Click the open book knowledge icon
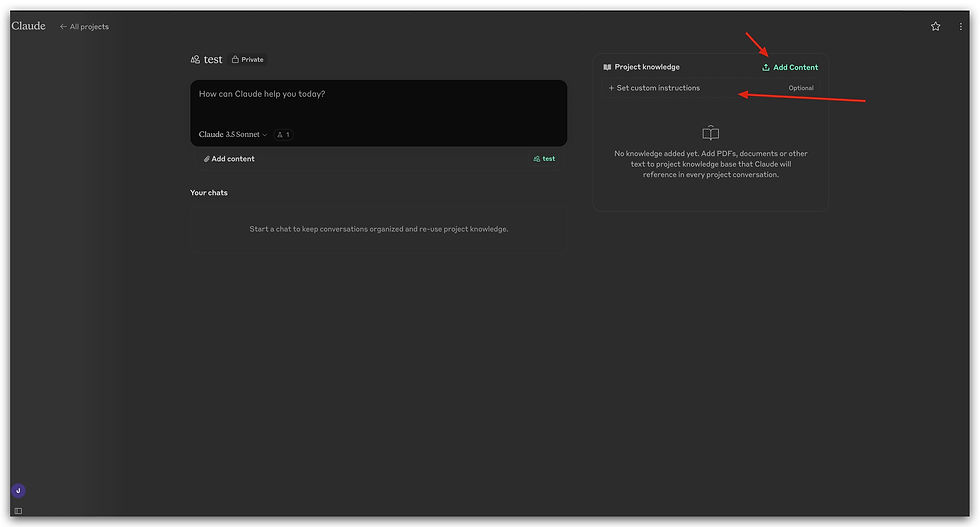The height and width of the screenshot is (527, 980). tap(711, 133)
